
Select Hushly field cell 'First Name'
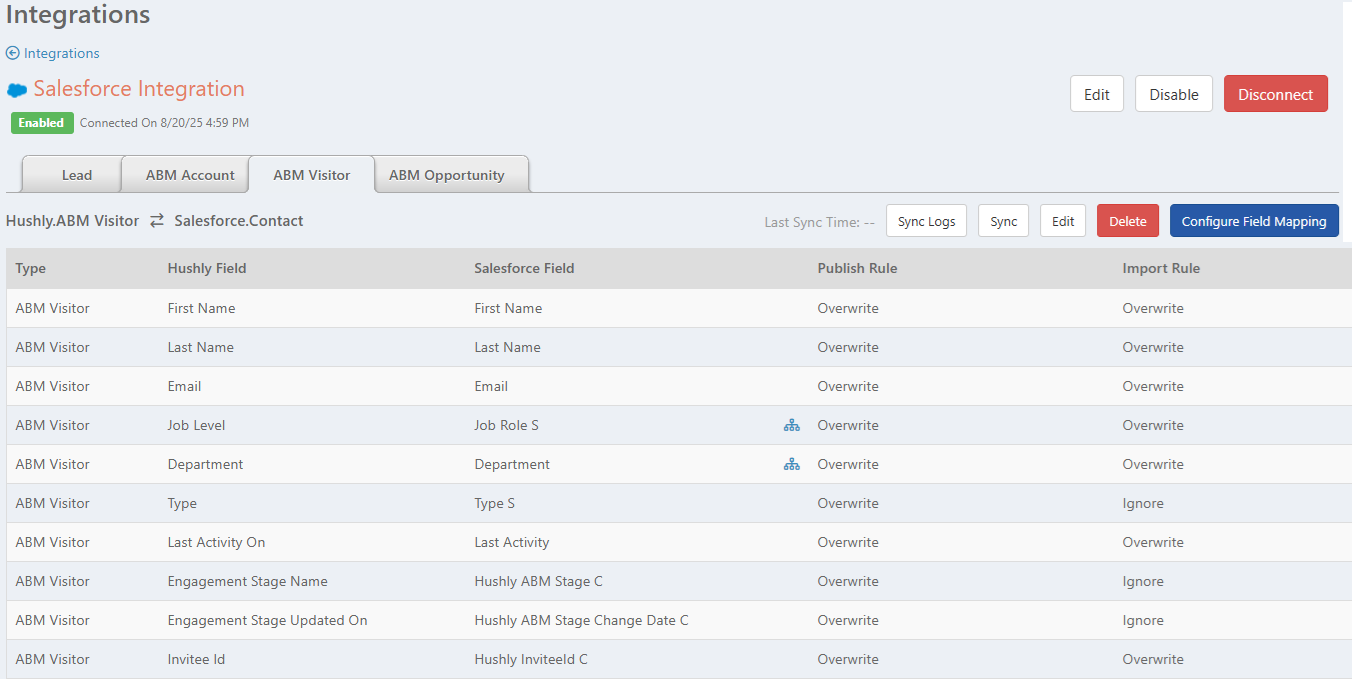202,308
